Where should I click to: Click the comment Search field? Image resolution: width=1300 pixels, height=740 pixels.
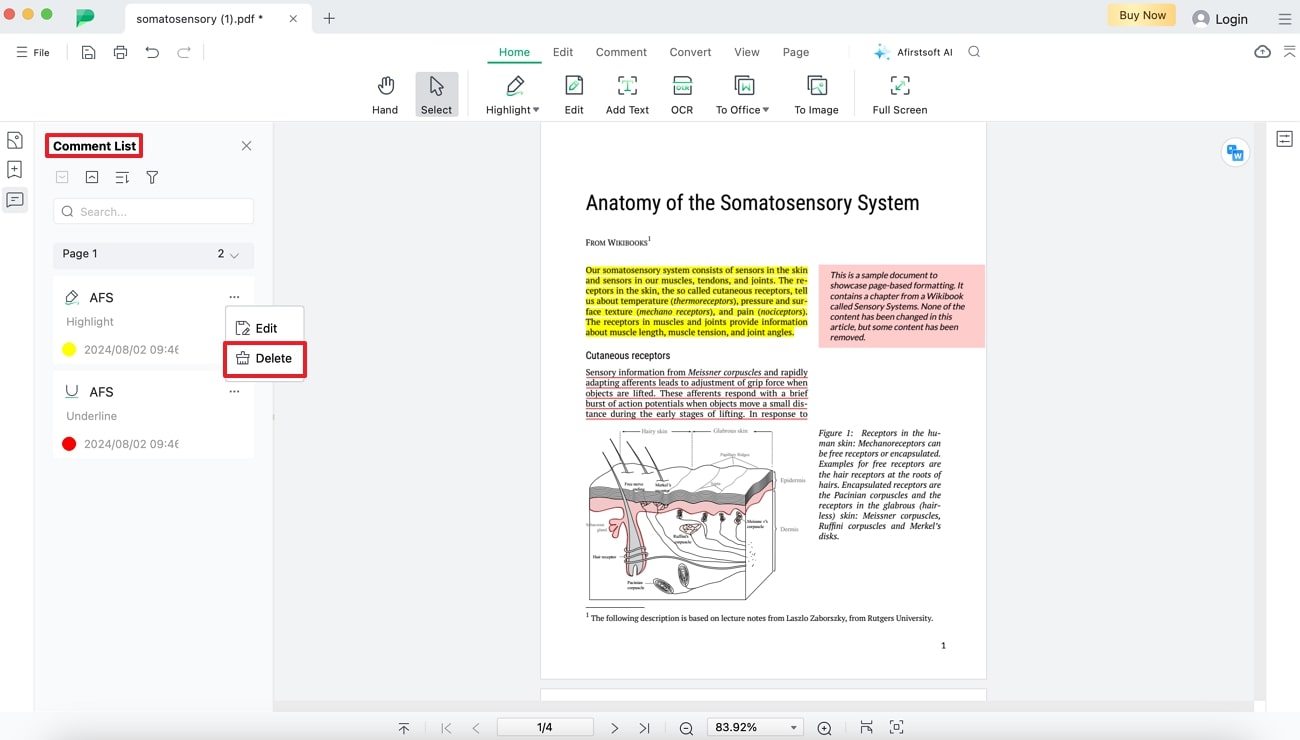[x=153, y=212]
